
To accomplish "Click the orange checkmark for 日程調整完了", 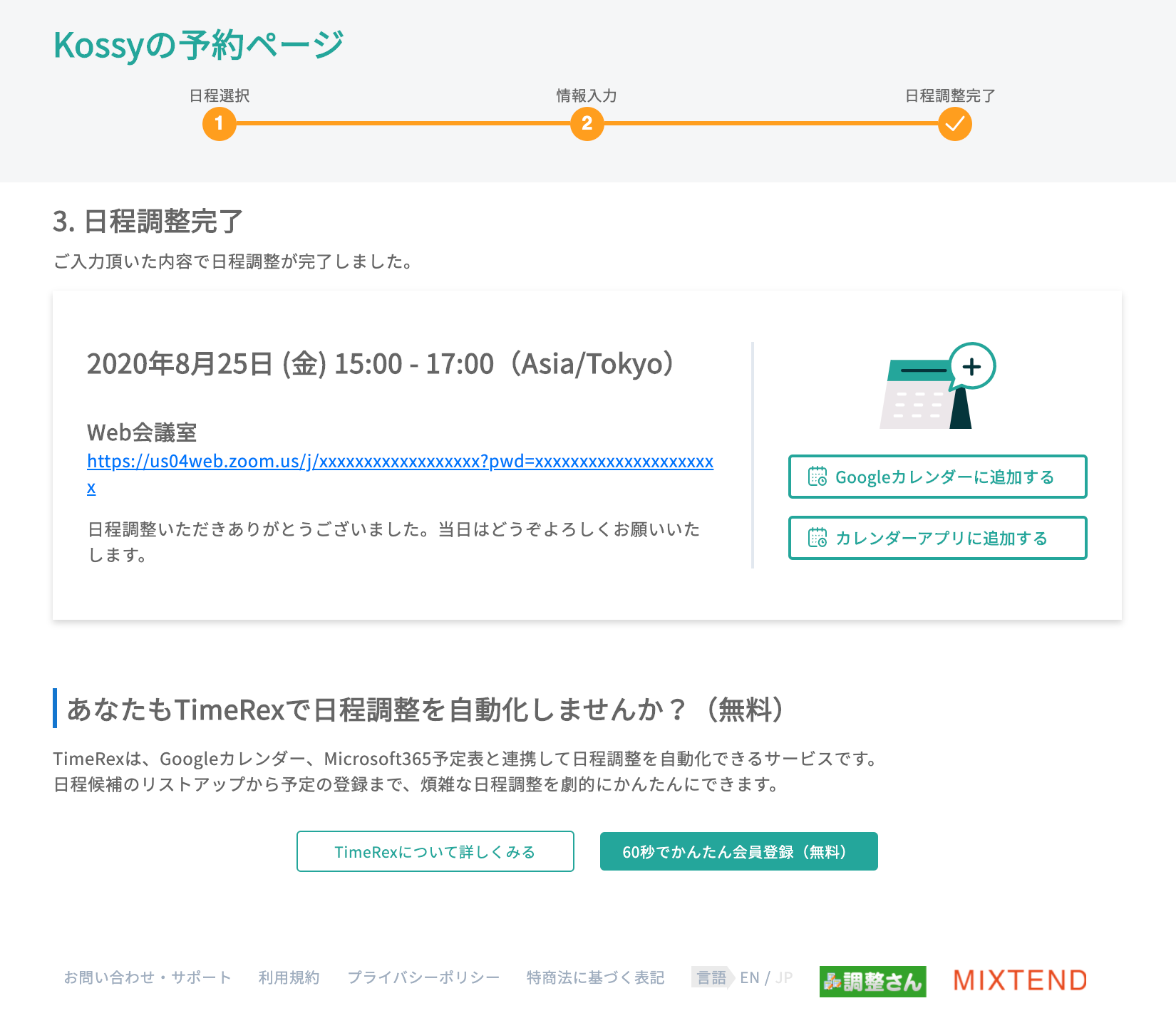I will [954, 124].
